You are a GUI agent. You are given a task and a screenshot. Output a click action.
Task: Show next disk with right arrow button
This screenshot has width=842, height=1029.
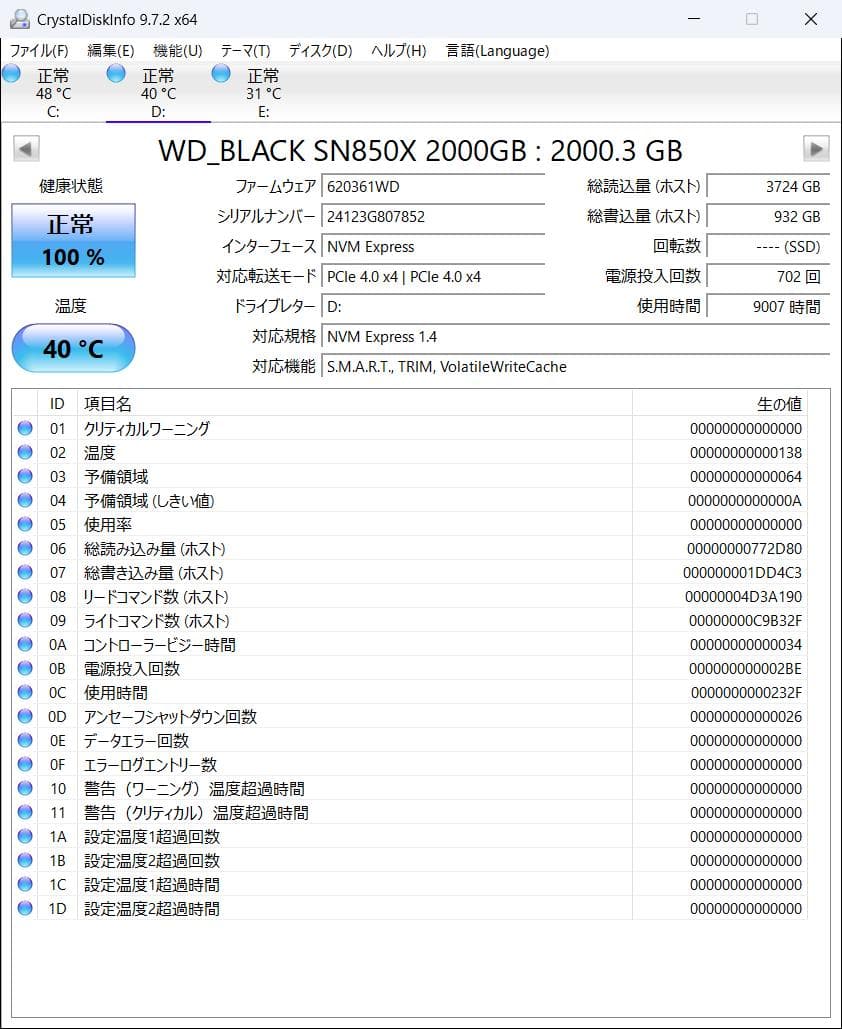(x=816, y=149)
